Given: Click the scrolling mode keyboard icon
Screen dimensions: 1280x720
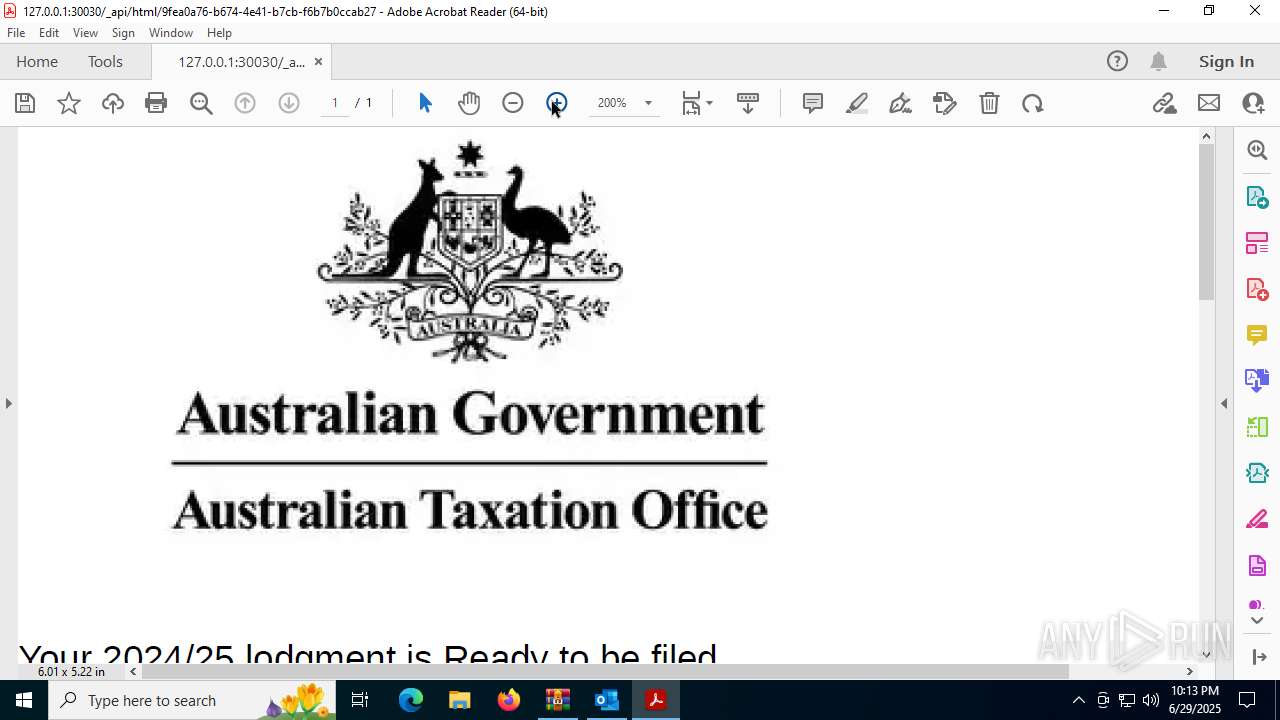Looking at the screenshot, I should [x=748, y=103].
